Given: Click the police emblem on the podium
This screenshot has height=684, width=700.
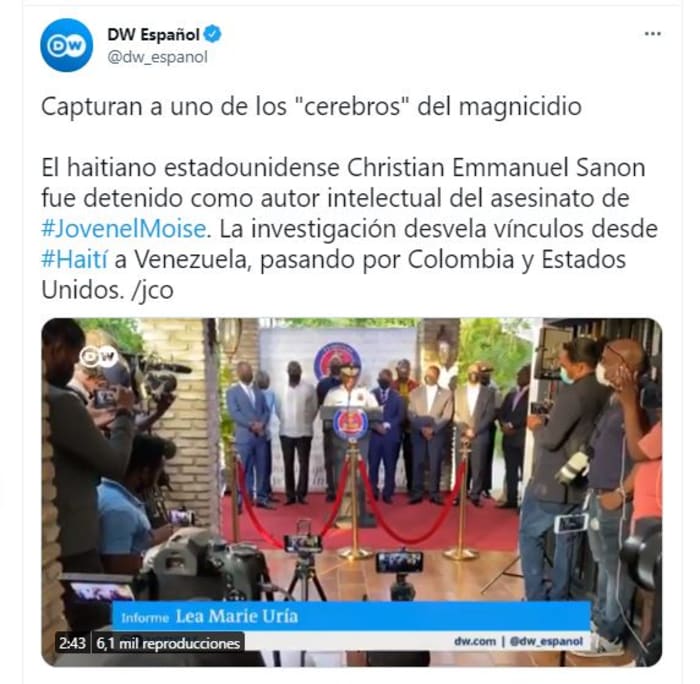Looking at the screenshot, I should pyautogui.click(x=351, y=422).
